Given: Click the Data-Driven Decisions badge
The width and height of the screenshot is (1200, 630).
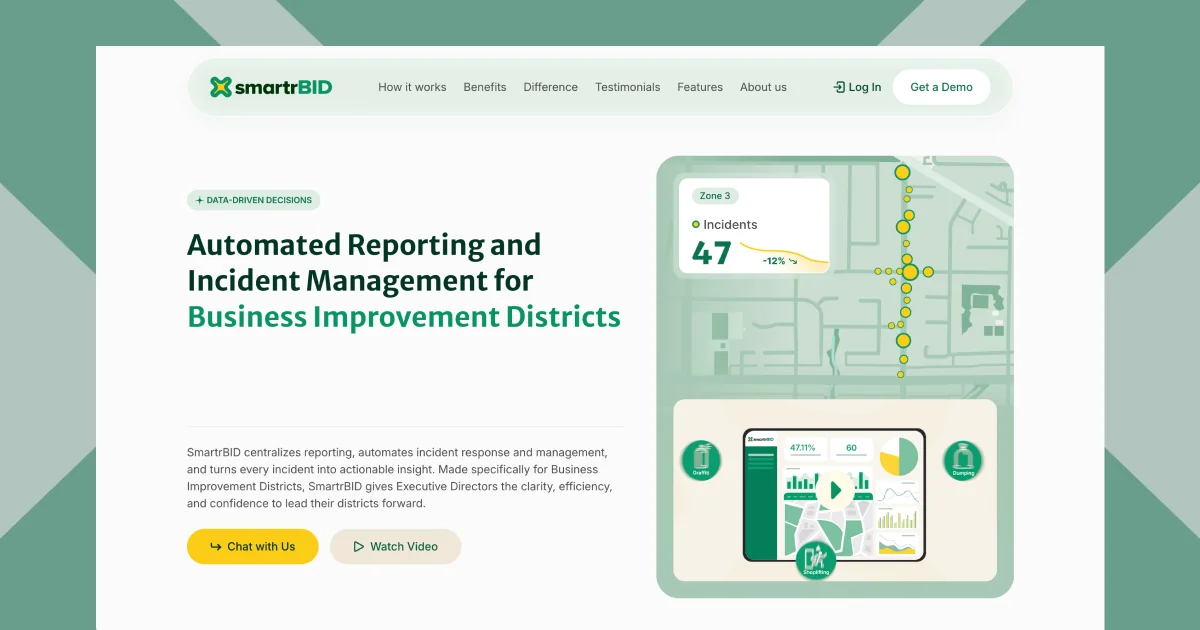Looking at the screenshot, I should tap(253, 200).
